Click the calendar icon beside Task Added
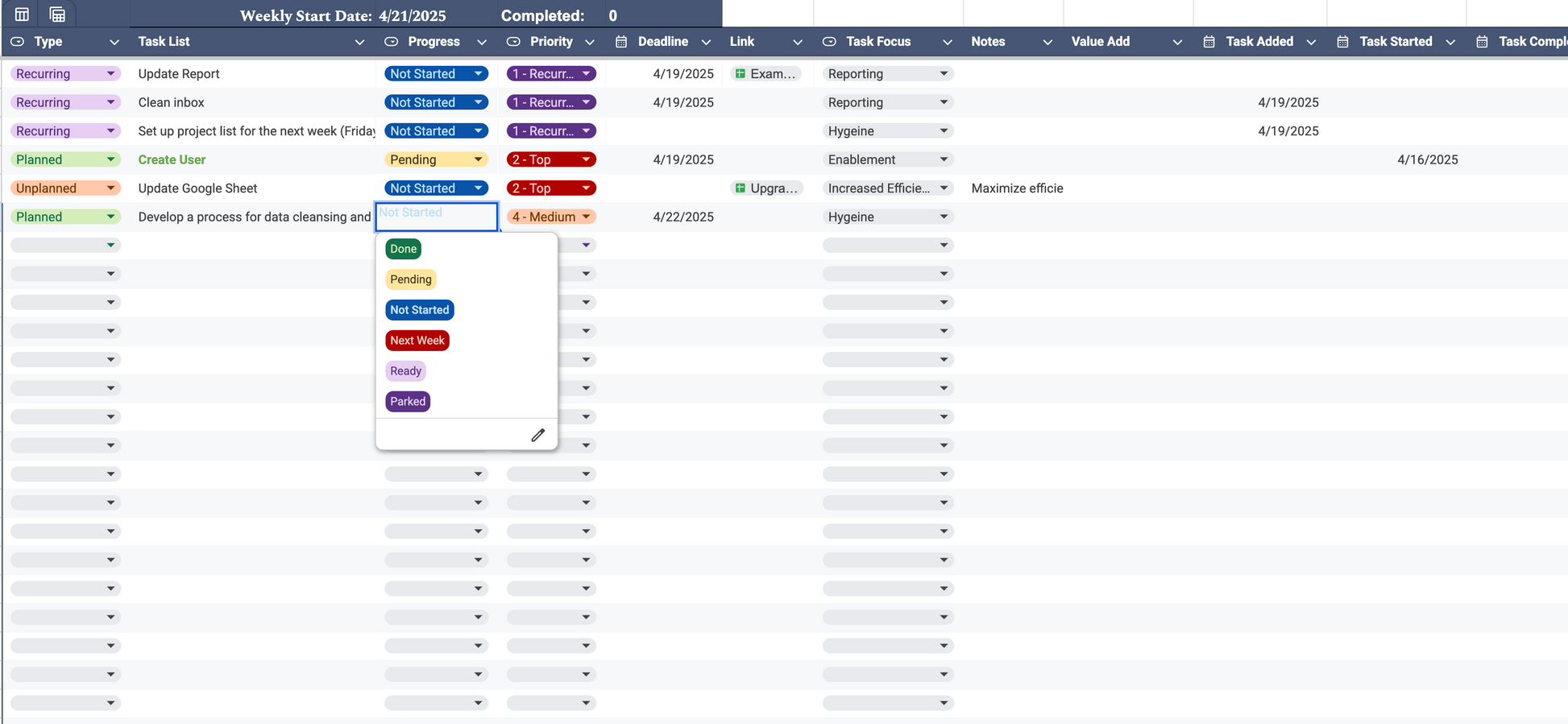1568x724 pixels. pyautogui.click(x=1209, y=42)
